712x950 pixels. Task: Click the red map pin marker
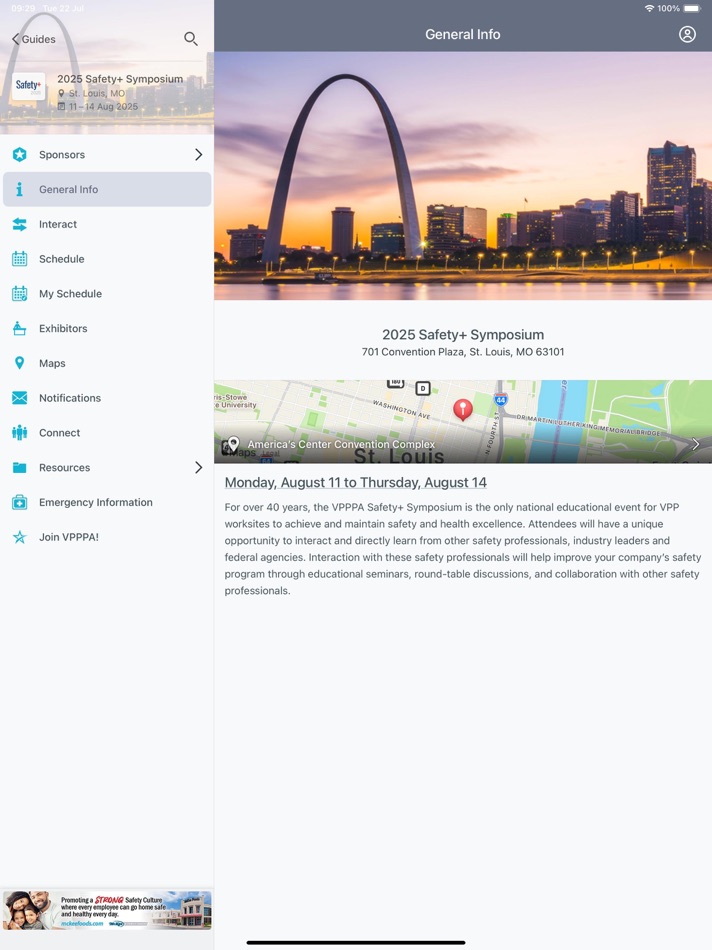click(463, 410)
